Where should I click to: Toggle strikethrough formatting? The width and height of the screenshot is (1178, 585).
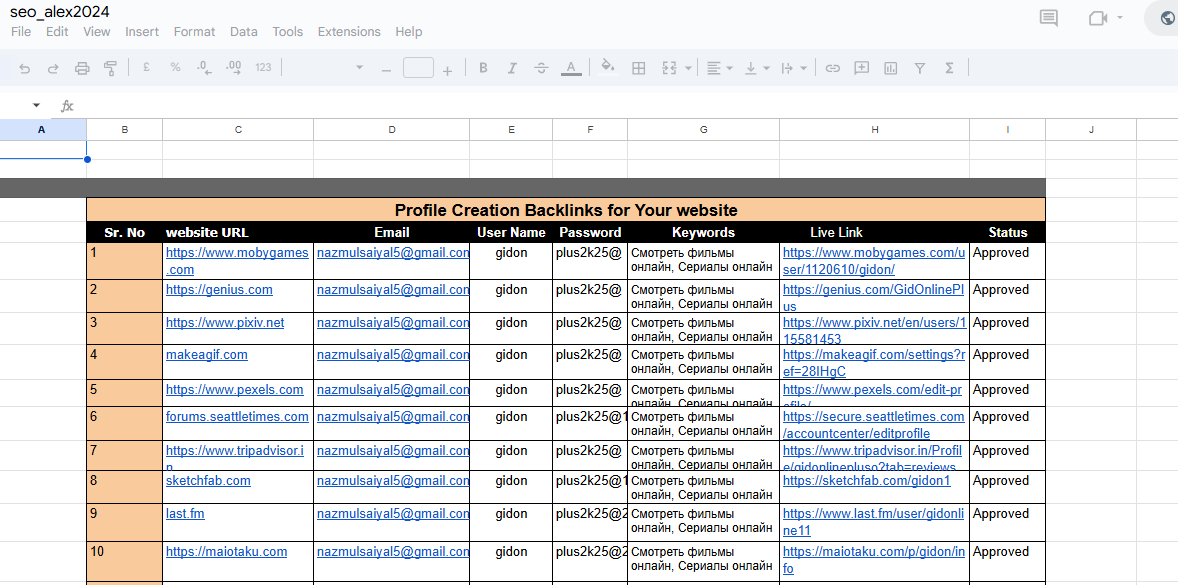(x=541, y=68)
